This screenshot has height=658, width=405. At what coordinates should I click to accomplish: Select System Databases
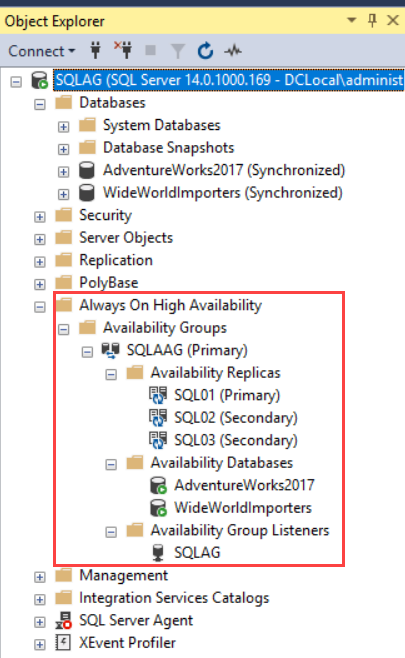pos(162,125)
